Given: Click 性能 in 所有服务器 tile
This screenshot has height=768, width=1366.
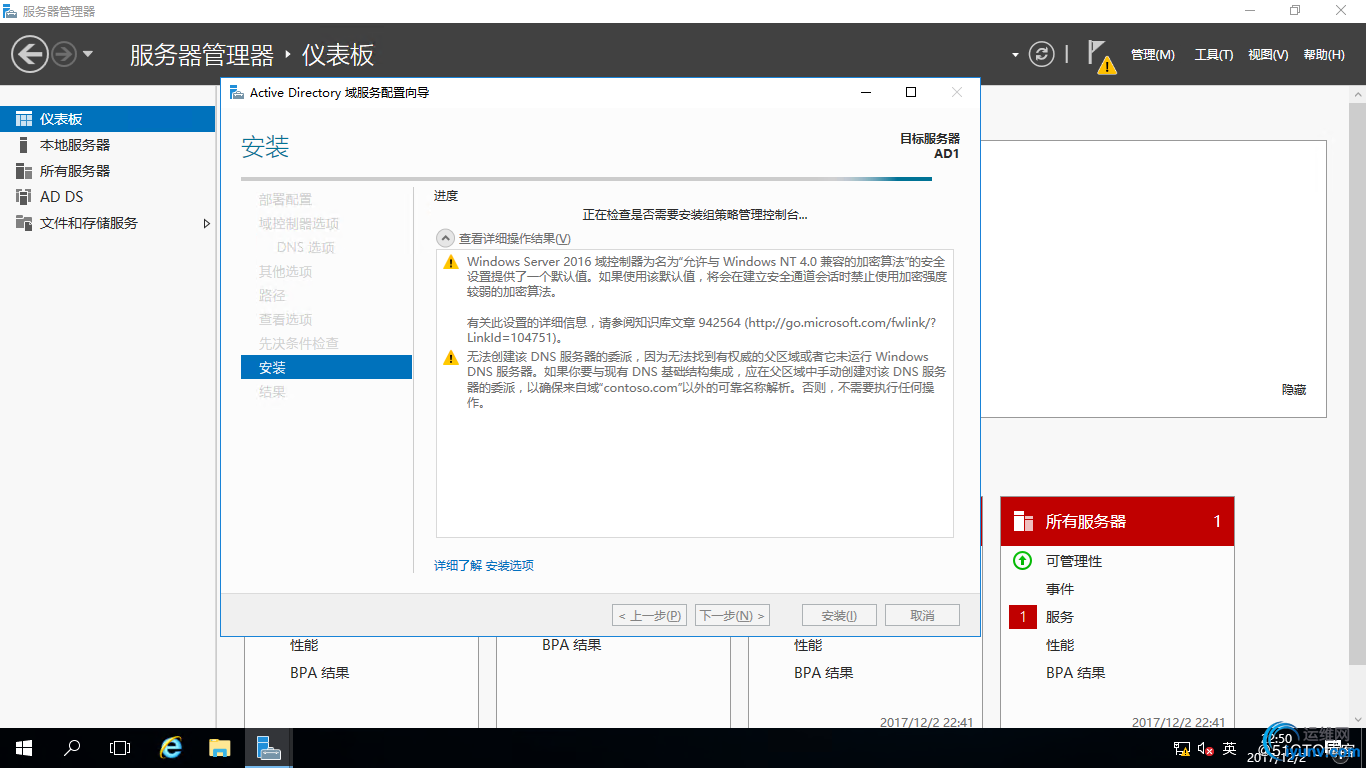Looking at the screenshot, I should (1060, 645).
